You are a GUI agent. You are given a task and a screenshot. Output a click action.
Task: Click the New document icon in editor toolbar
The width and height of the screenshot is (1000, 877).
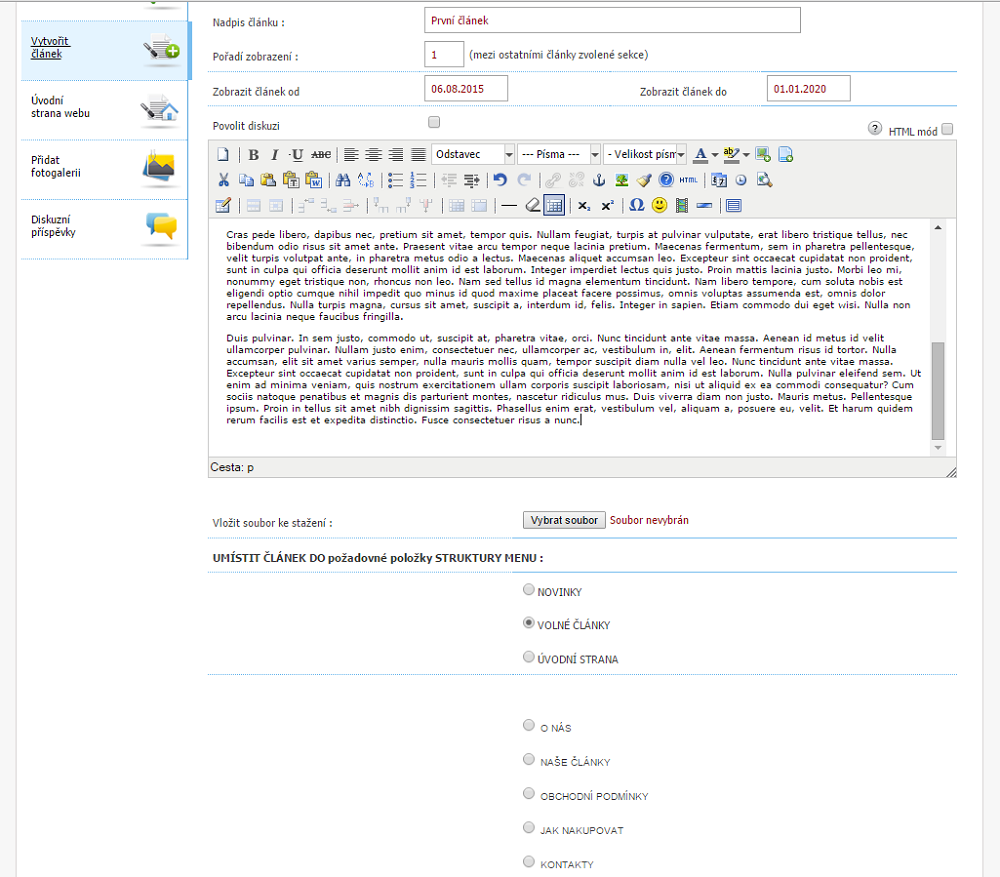(x=223, y=154)
